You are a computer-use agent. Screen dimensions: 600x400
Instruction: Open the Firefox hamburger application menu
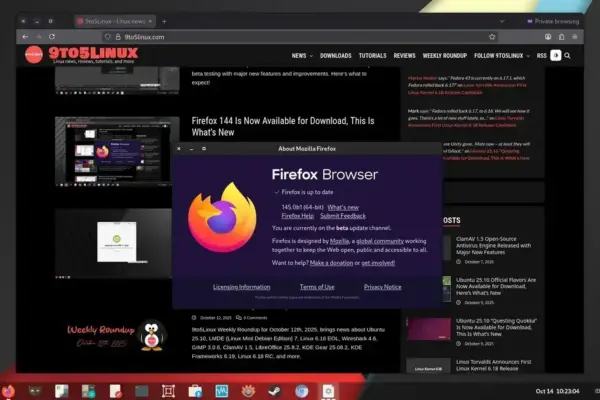(x=575, y=37)
